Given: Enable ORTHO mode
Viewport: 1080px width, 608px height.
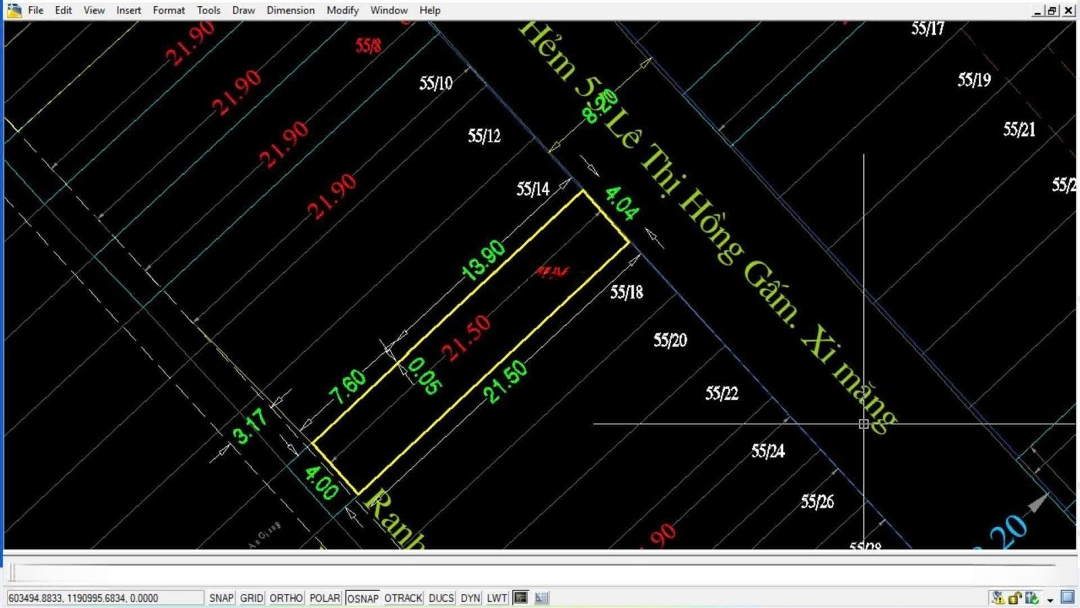Looking at the screenshot, I should [286, 598].
